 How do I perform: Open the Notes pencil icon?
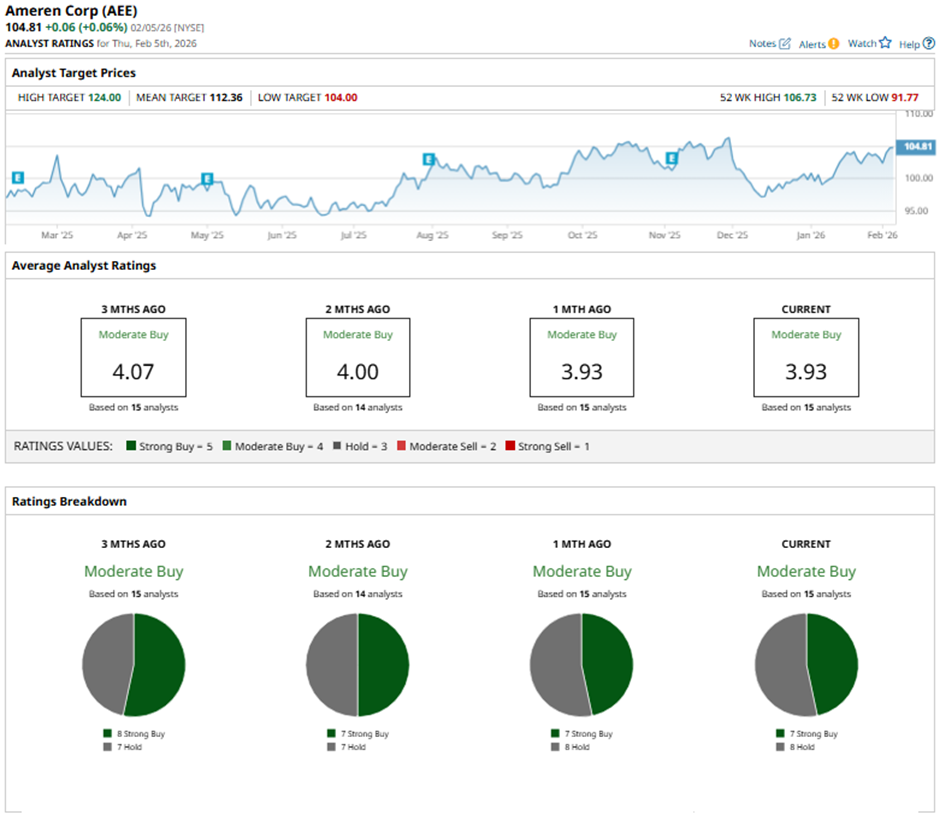click(x=785, y=44)
